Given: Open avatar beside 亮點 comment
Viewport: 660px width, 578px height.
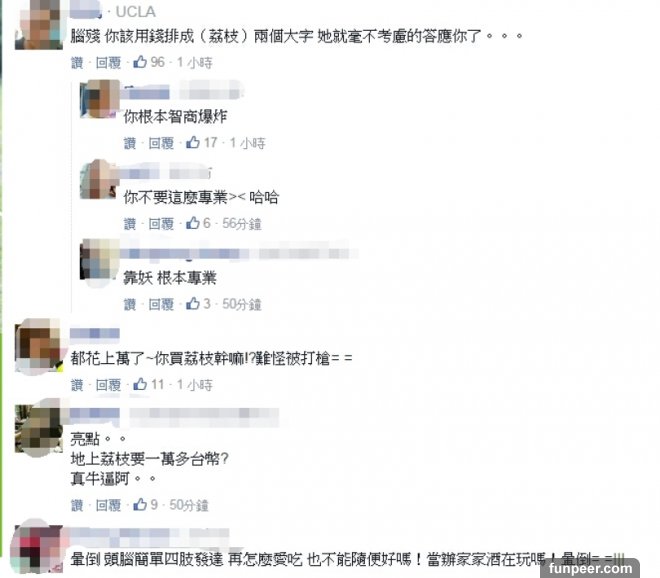Looking at the screenshot, I should (39, 428).
